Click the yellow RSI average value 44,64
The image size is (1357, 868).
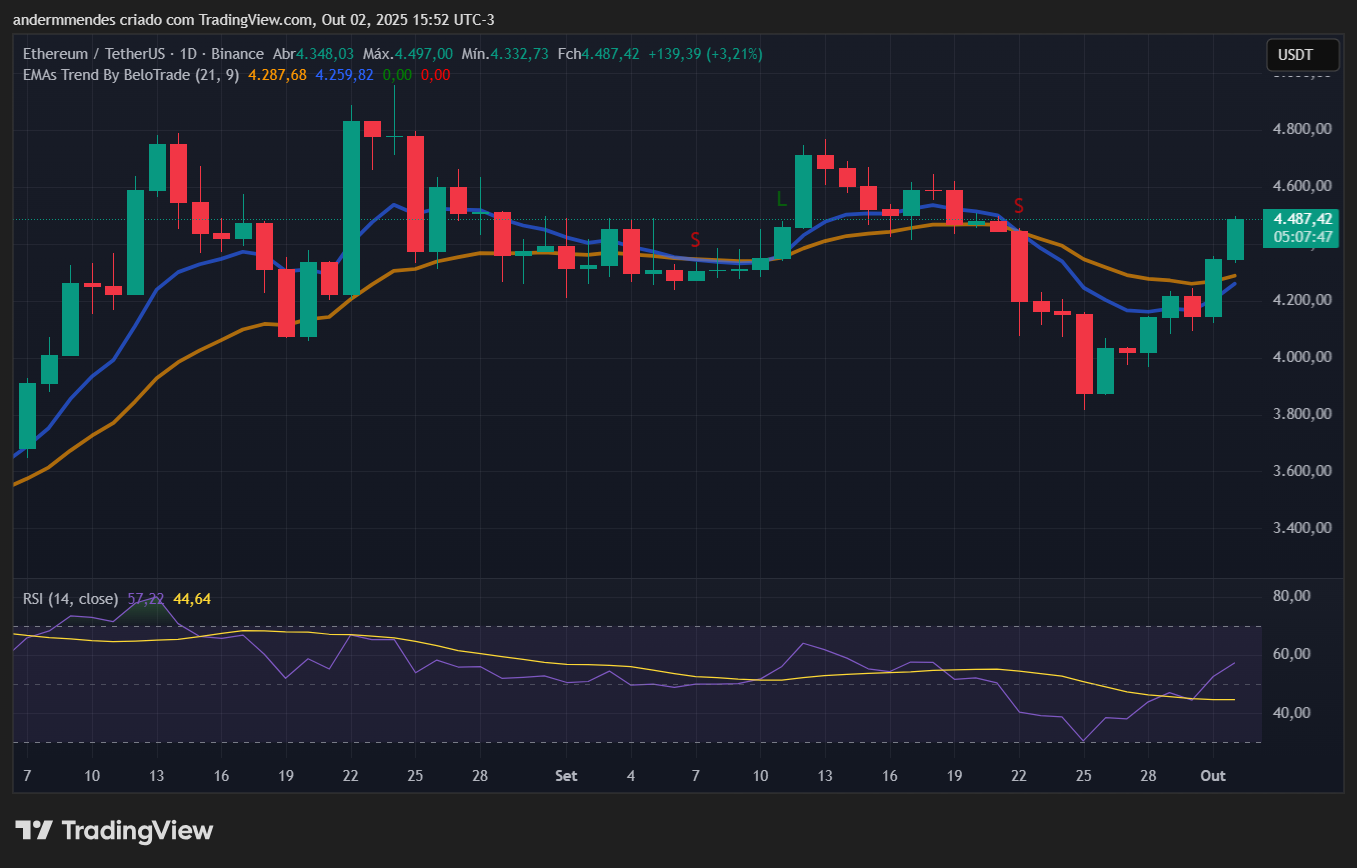(x=192, y=599)
